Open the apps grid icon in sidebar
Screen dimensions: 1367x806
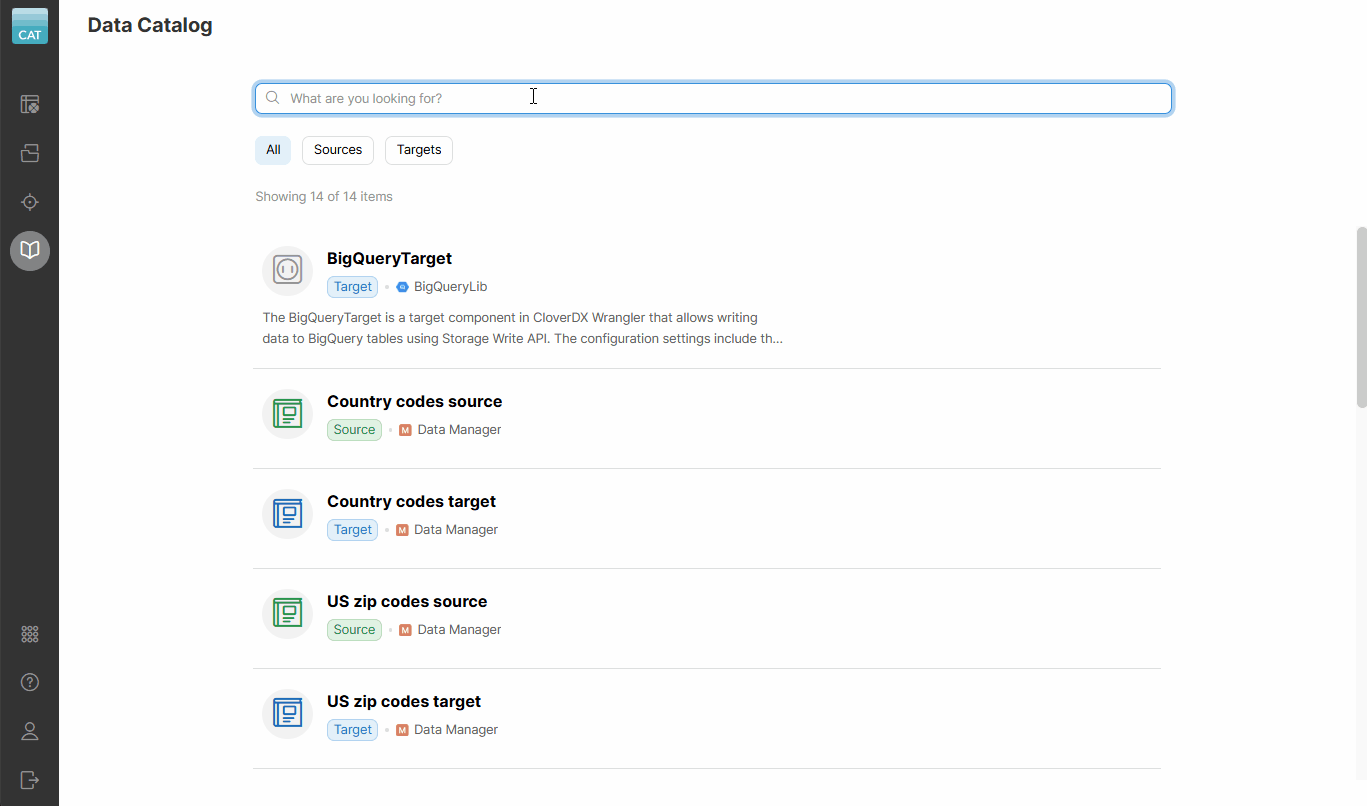tap(29, 633)
